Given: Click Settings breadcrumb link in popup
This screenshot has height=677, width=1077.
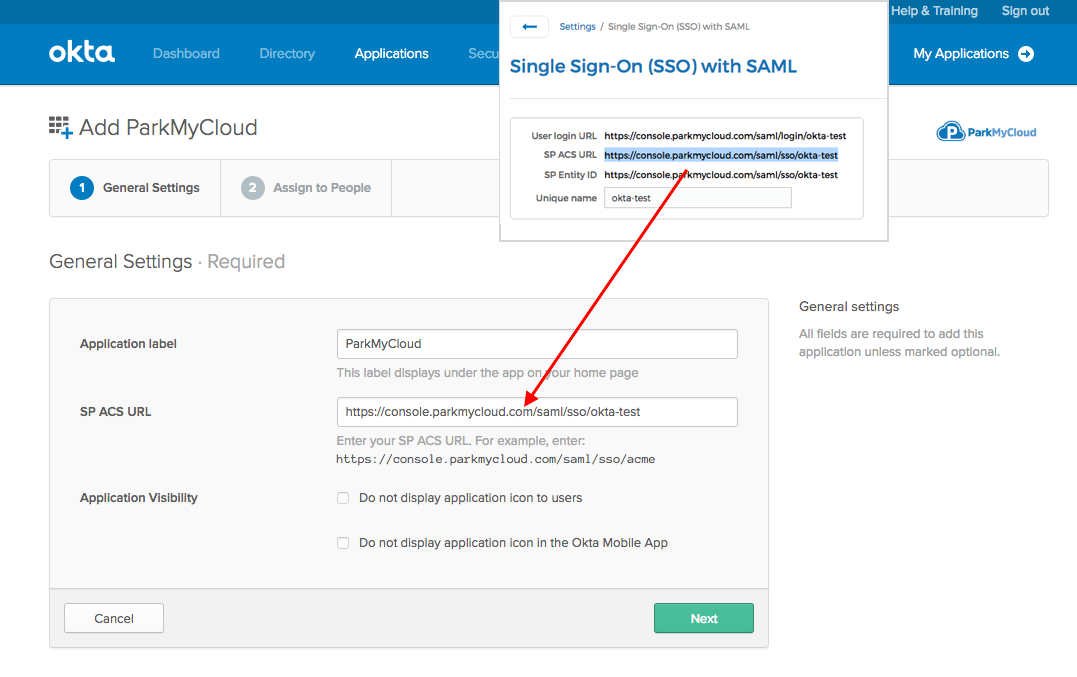Looking at the screenshot, I should [577, 27].
